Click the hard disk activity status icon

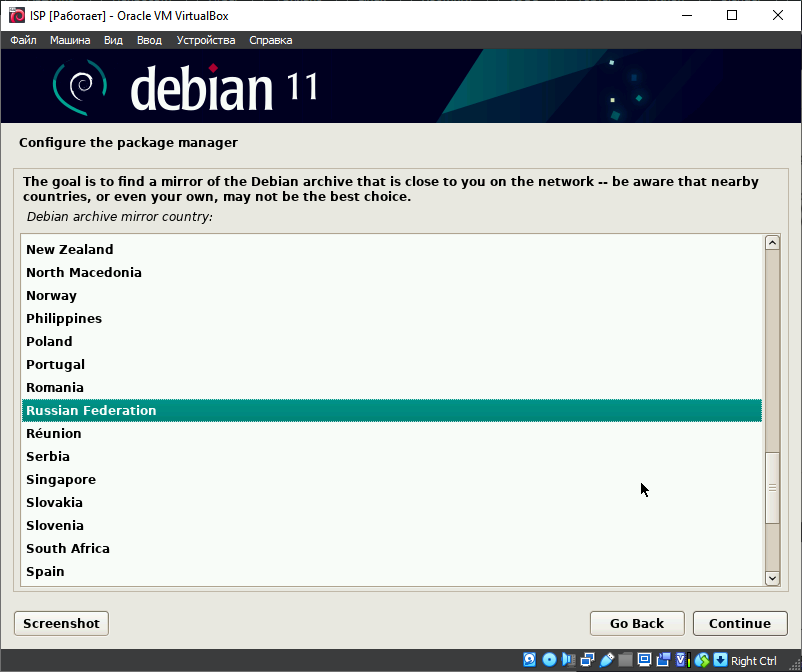(530, 660)
